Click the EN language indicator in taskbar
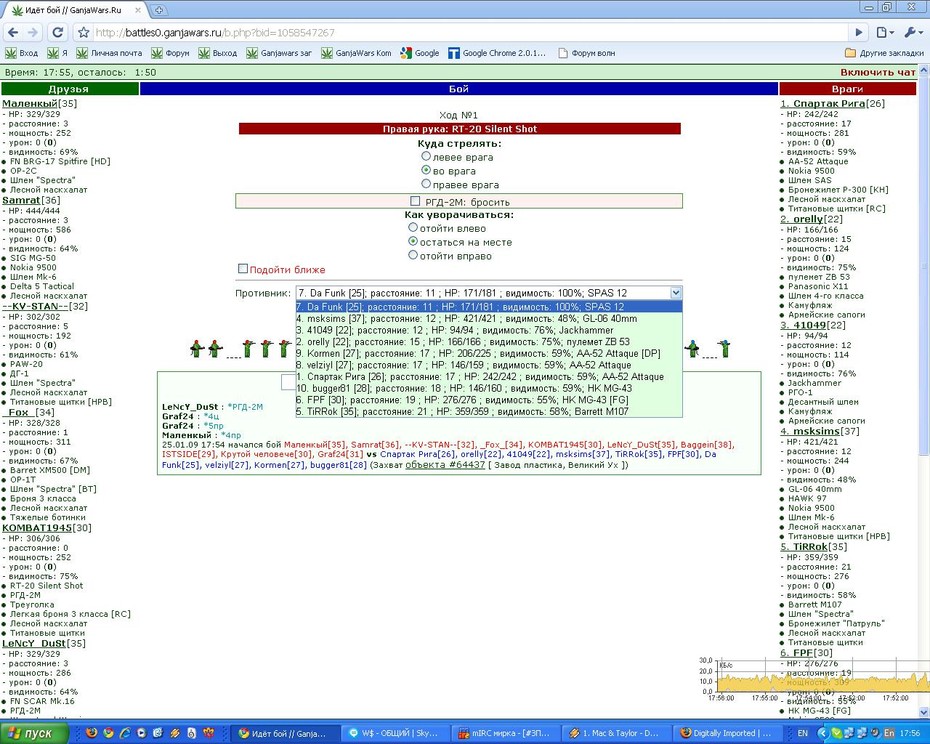Screen dimensions: 930x744 pyautogui.click(x=802, y=733)
